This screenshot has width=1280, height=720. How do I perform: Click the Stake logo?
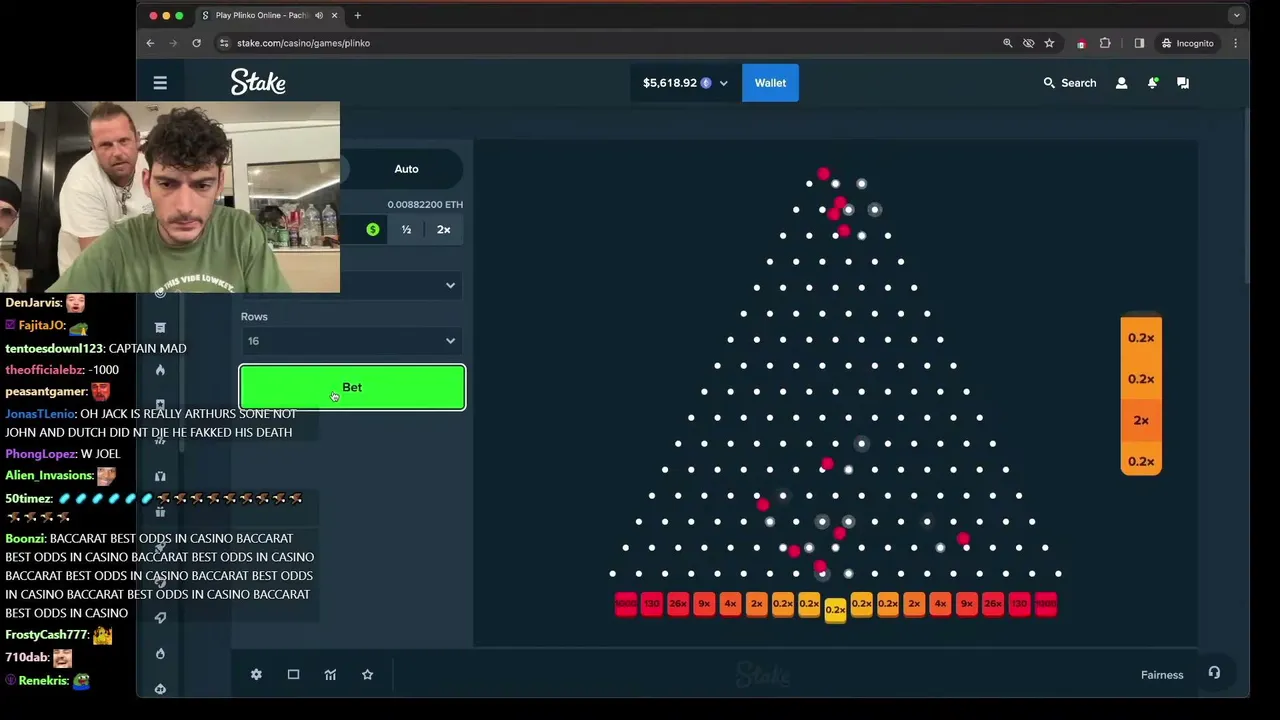click(258, 82)
